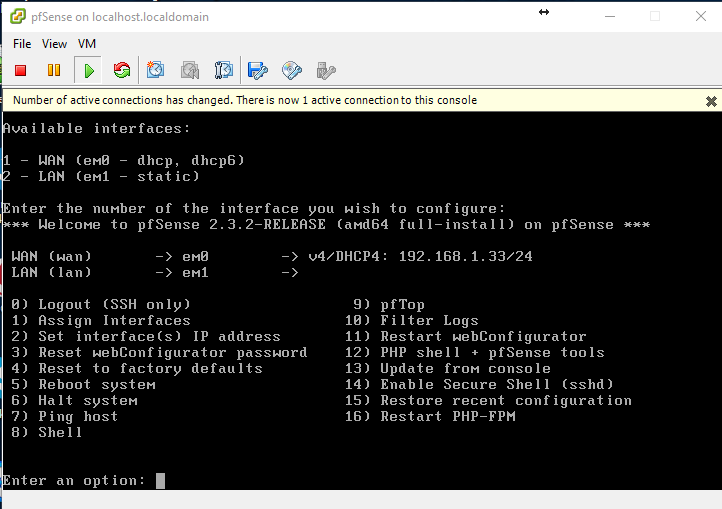Open the Snapshot Manager icon
The image size is (722, 509).
tap(224, 70)
